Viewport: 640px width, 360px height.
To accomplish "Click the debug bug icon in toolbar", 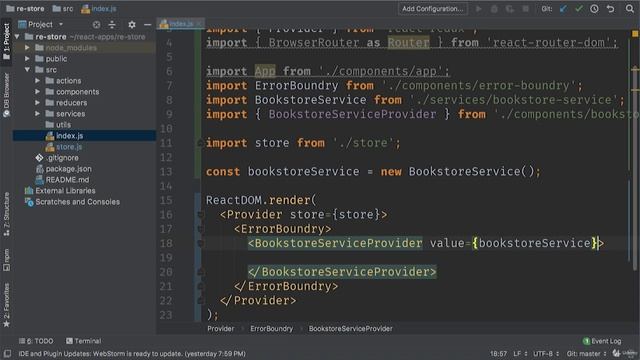I will (494, 9).
